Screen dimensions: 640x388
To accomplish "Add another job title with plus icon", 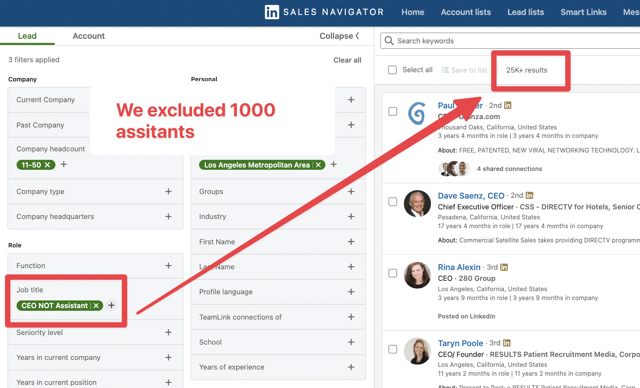I will (x=111, y=305).
